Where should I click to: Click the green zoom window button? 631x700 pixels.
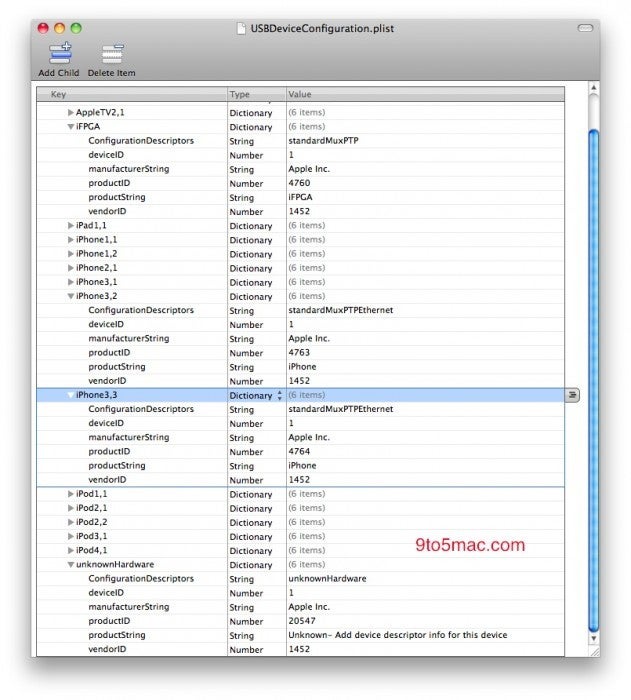(x=76, y=28)
